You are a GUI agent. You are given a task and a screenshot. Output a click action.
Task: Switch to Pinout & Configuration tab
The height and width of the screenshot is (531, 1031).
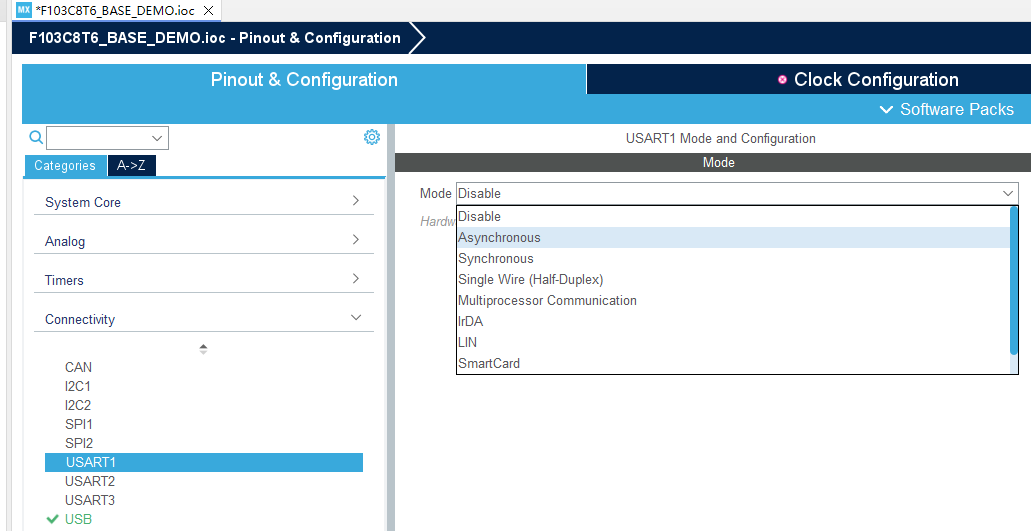point(304,80)
